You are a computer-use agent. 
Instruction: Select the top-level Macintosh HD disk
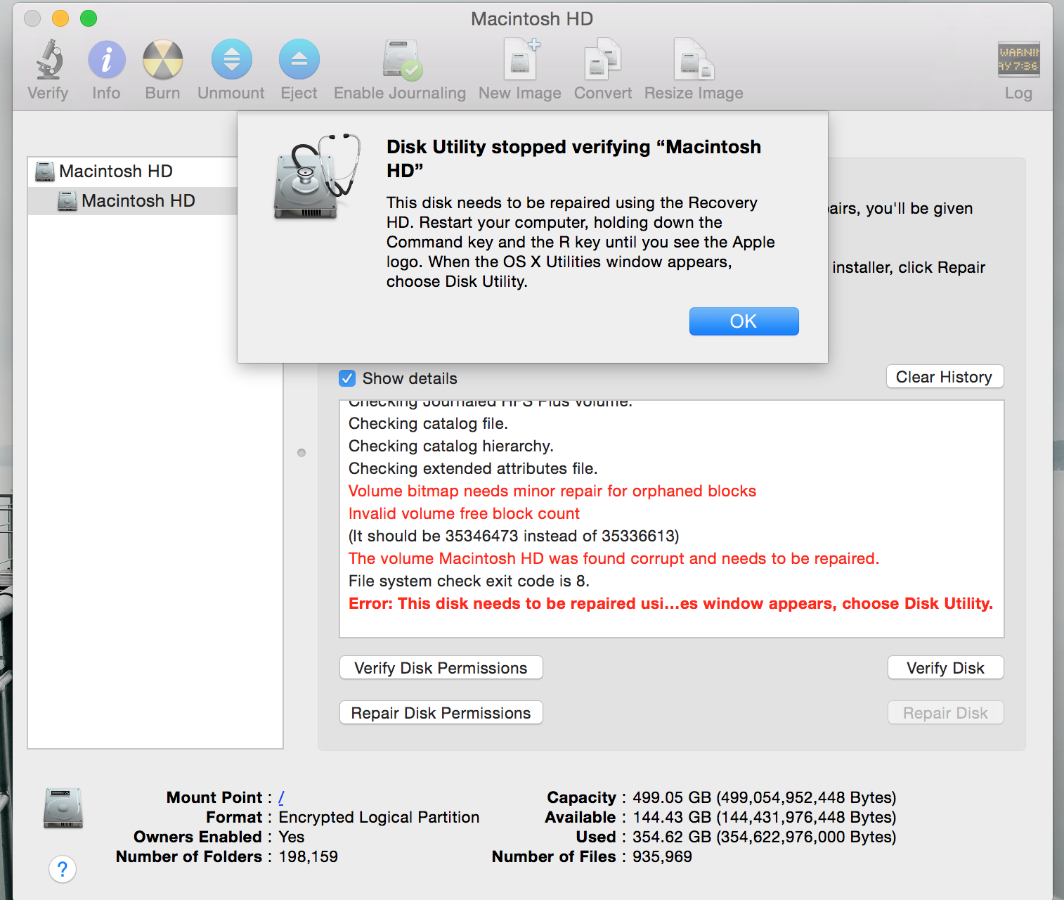pyautogui.click(x=134, y=171)
